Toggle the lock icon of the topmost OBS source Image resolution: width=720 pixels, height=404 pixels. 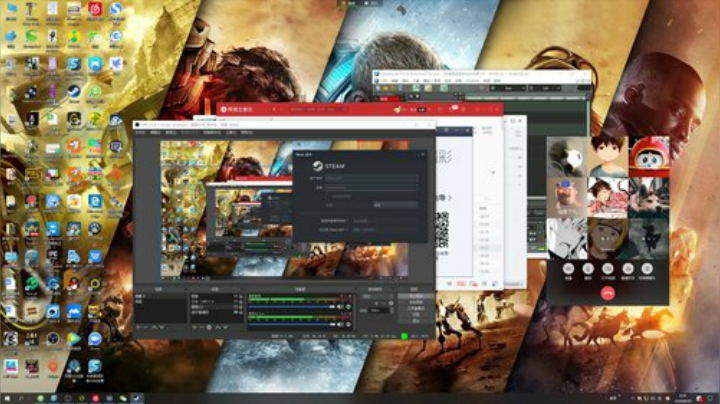[241, 296]
